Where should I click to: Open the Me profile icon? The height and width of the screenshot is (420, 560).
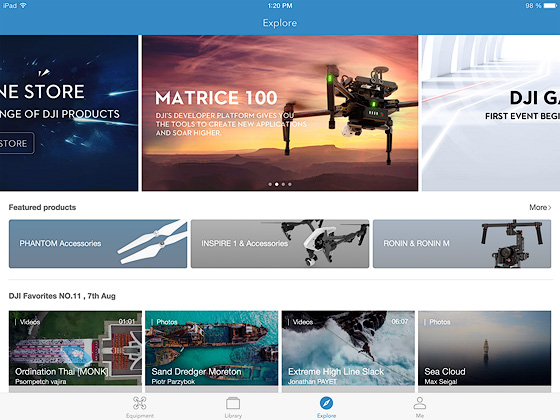[x=420, y=403]
